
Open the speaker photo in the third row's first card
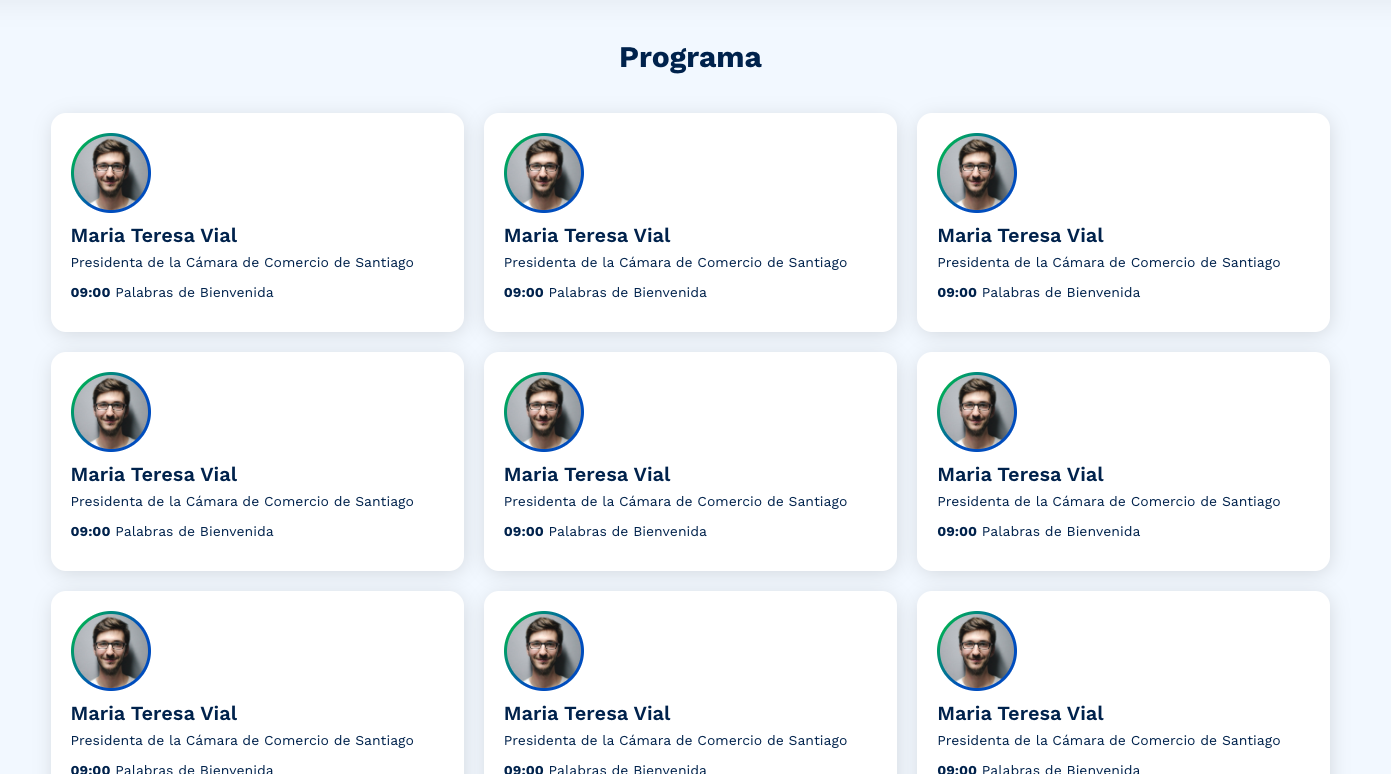click(111, 651)
